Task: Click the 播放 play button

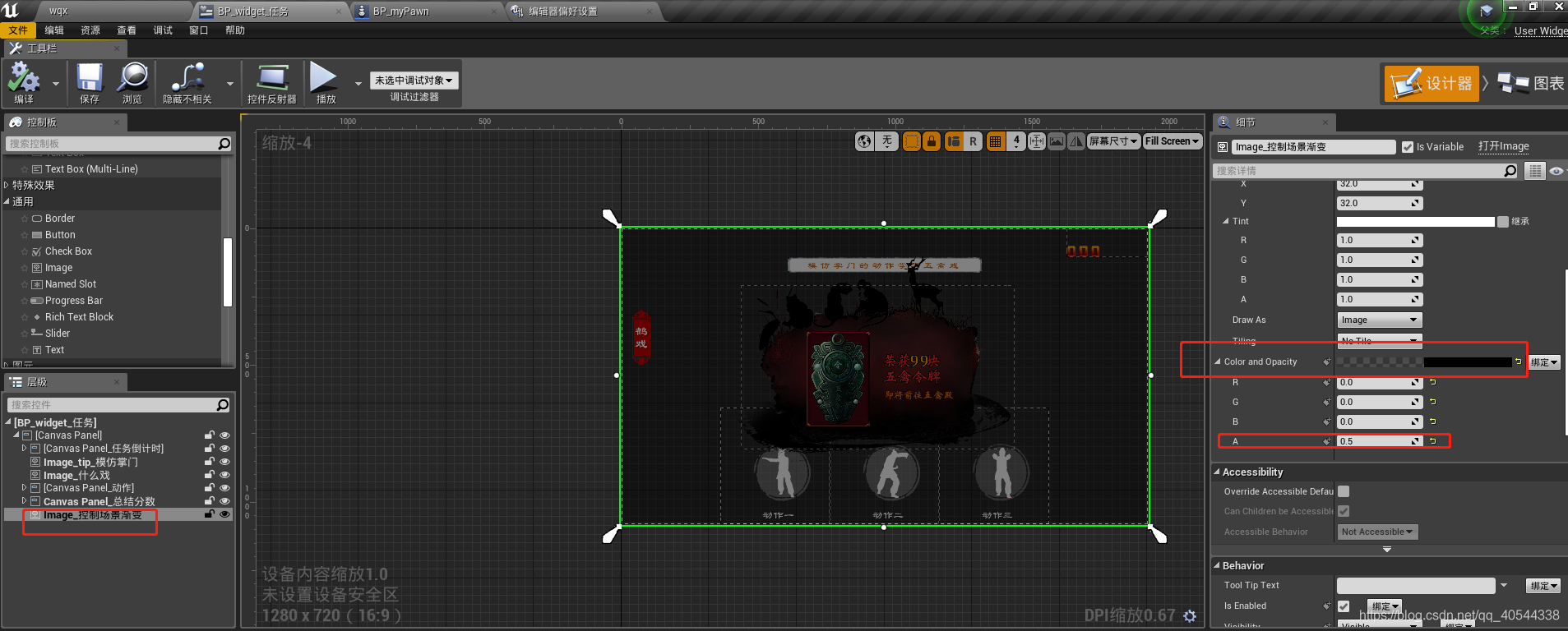Action: click(323, 78)
